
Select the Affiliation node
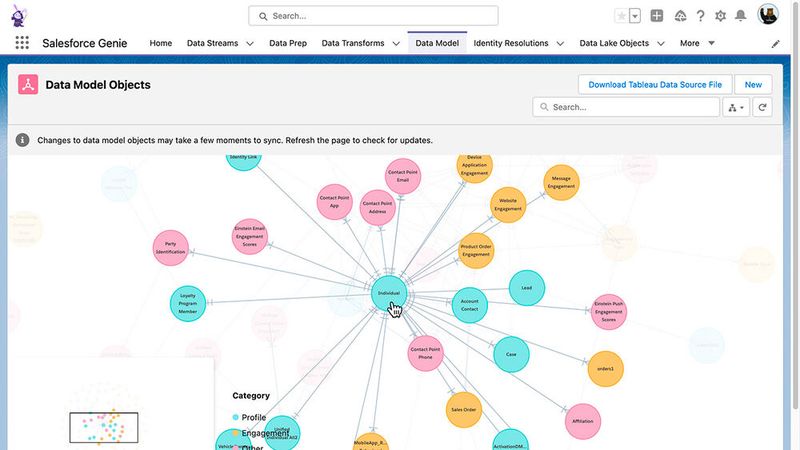(x=583, y=421)
